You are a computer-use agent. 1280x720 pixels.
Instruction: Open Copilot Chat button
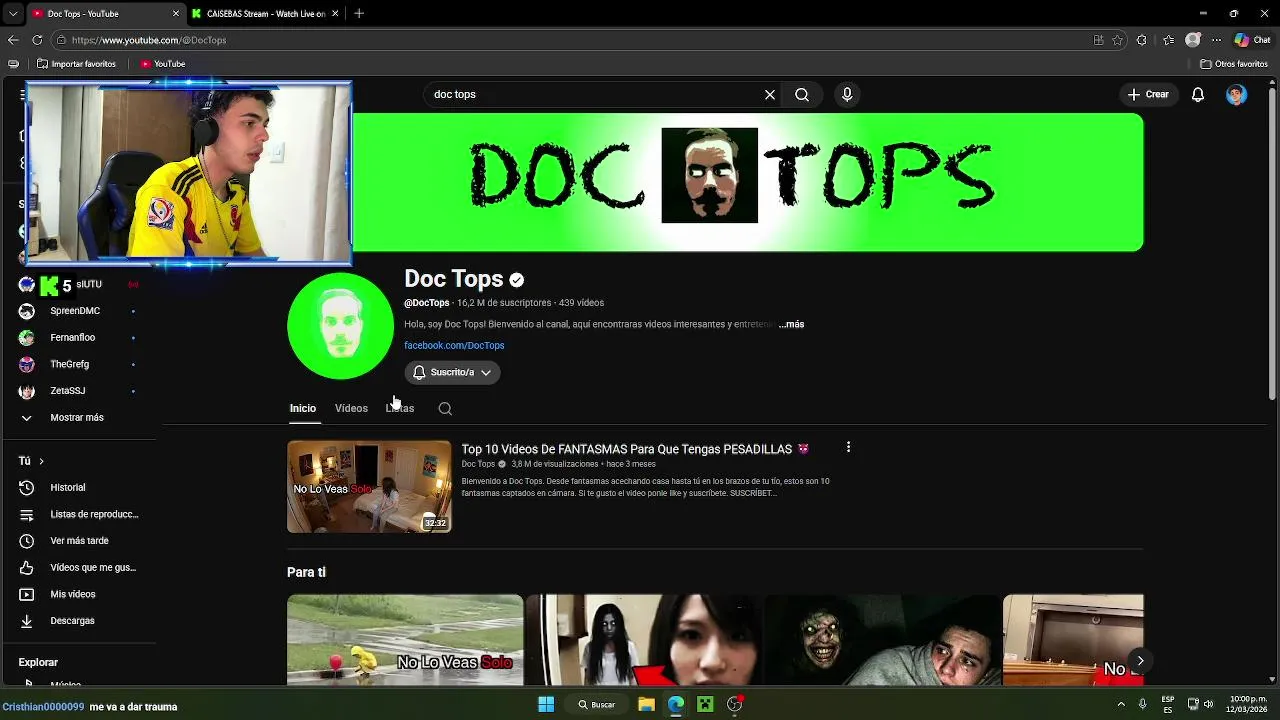click(1252, 40)
